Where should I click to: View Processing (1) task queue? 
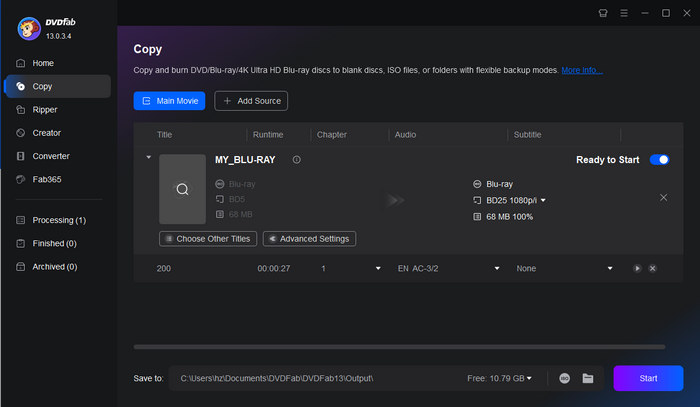pos(57,220)
